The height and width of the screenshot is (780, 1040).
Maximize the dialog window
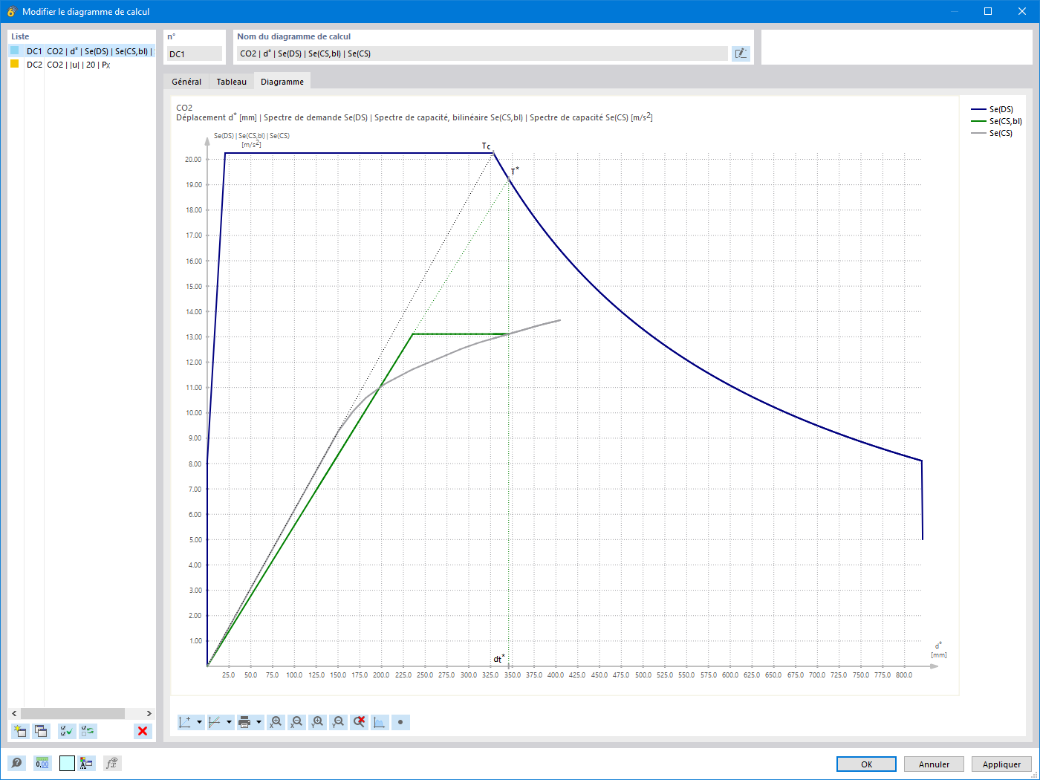pyautogui.click(x=988, y=11)
